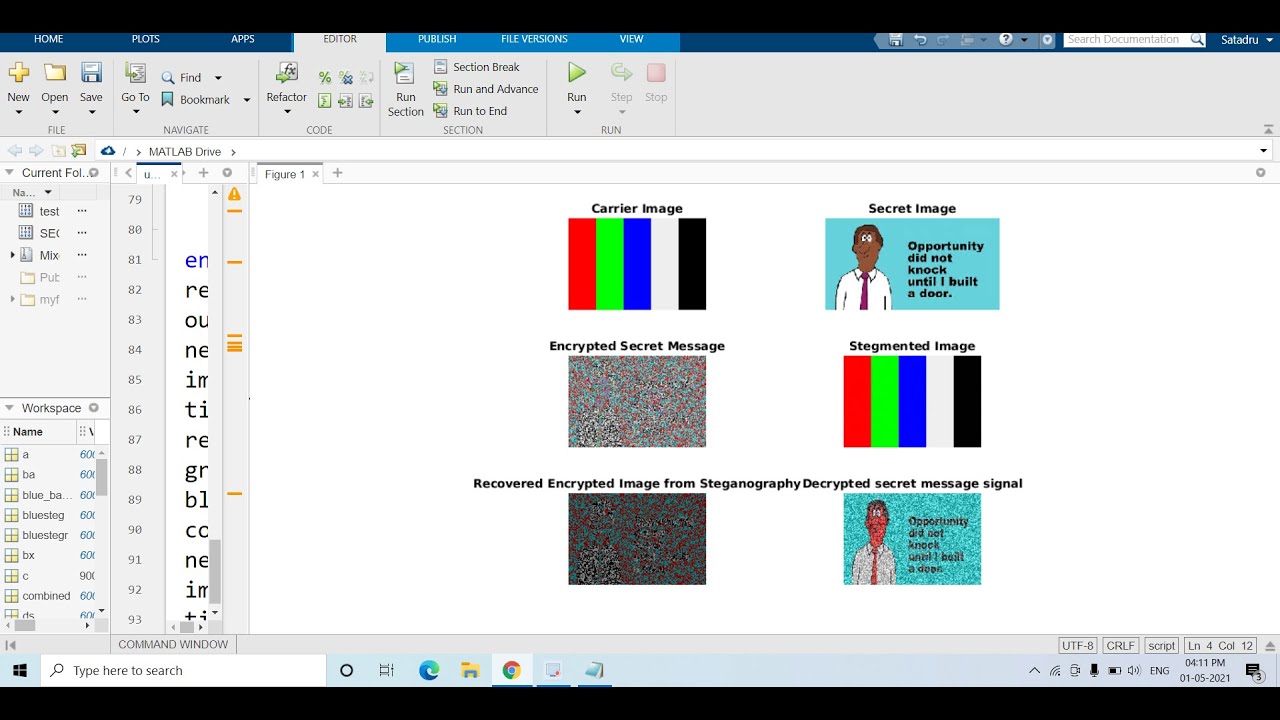The width and height of the screenshot is (1280, 720).
Task: Click the Undo arrow icon
Action: [920, 40]
